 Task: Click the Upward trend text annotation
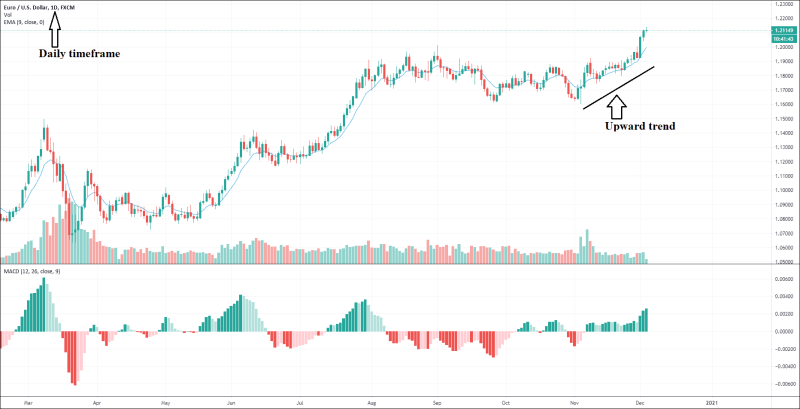click(640, 127)
